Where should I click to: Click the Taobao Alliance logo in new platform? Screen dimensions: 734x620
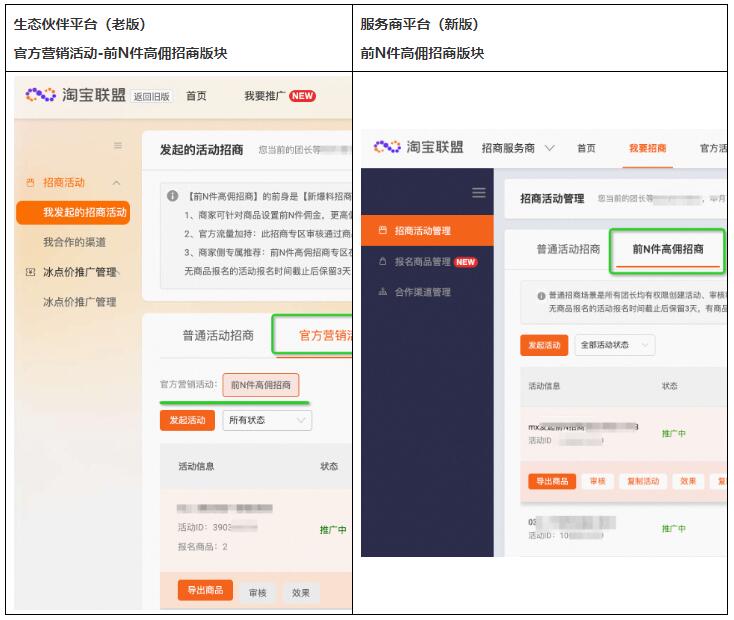click(x=418, y=147)
